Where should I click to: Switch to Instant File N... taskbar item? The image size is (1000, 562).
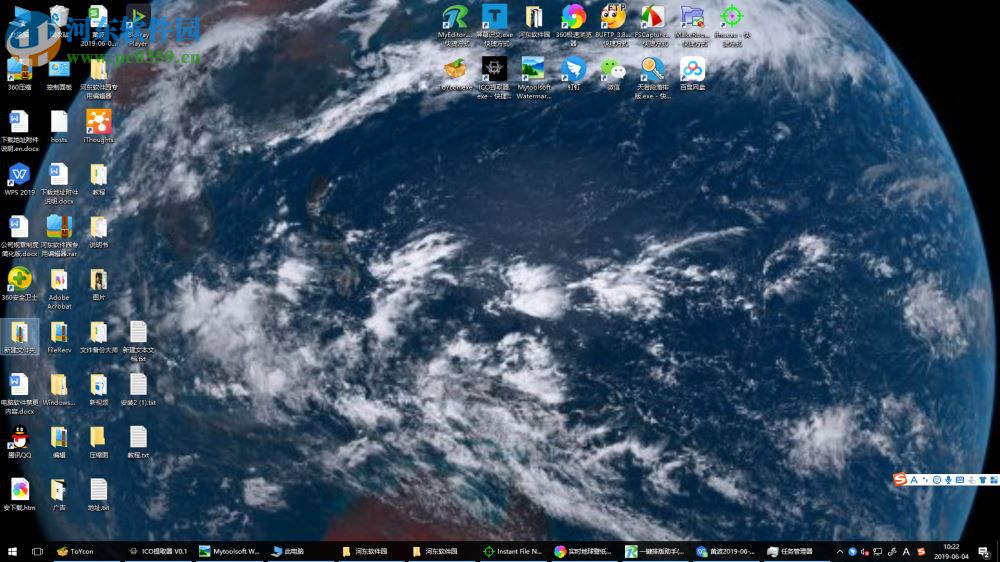[x=513, y=552]
